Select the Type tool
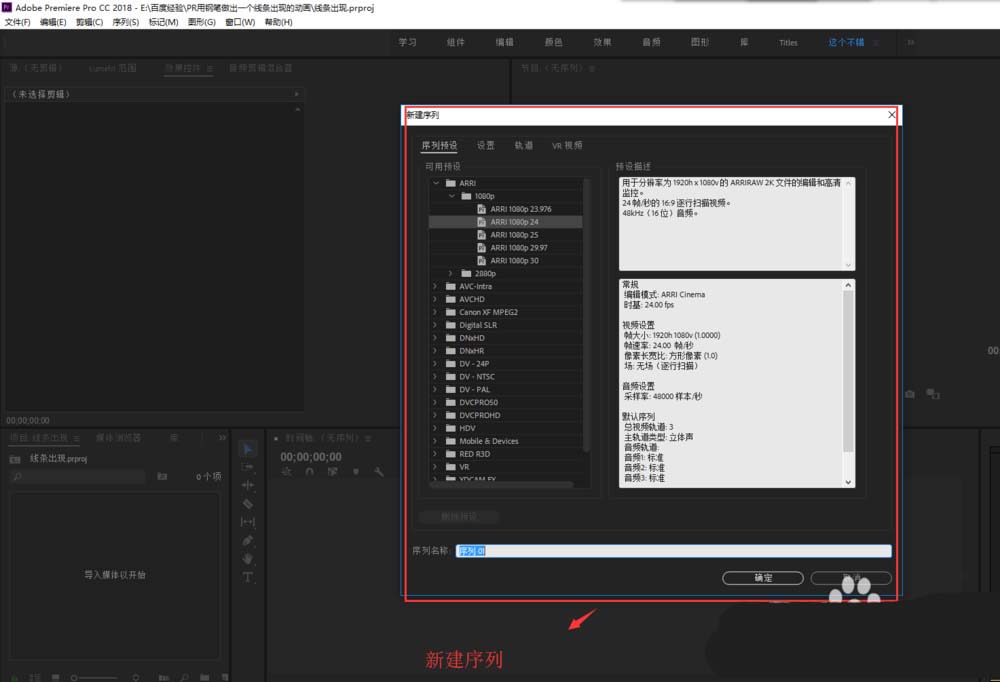 point(247,577)
